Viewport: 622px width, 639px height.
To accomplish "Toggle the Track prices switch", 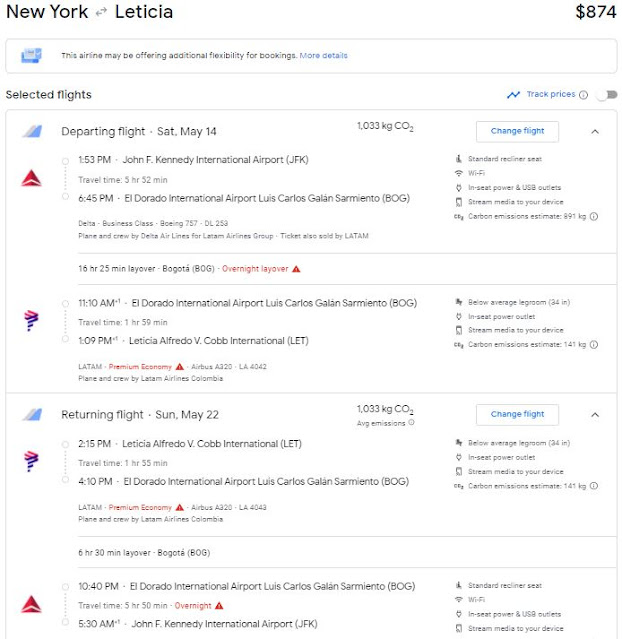I will pos(607,95).
